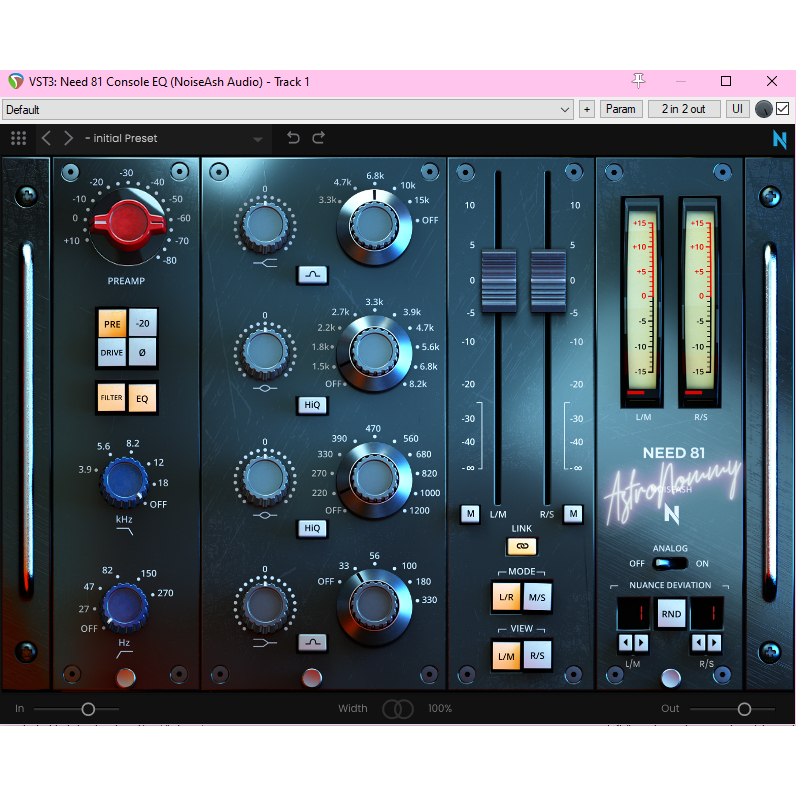Open the preset browser grid icon
This screenshot has width=796, height=796.
[18, 138]
